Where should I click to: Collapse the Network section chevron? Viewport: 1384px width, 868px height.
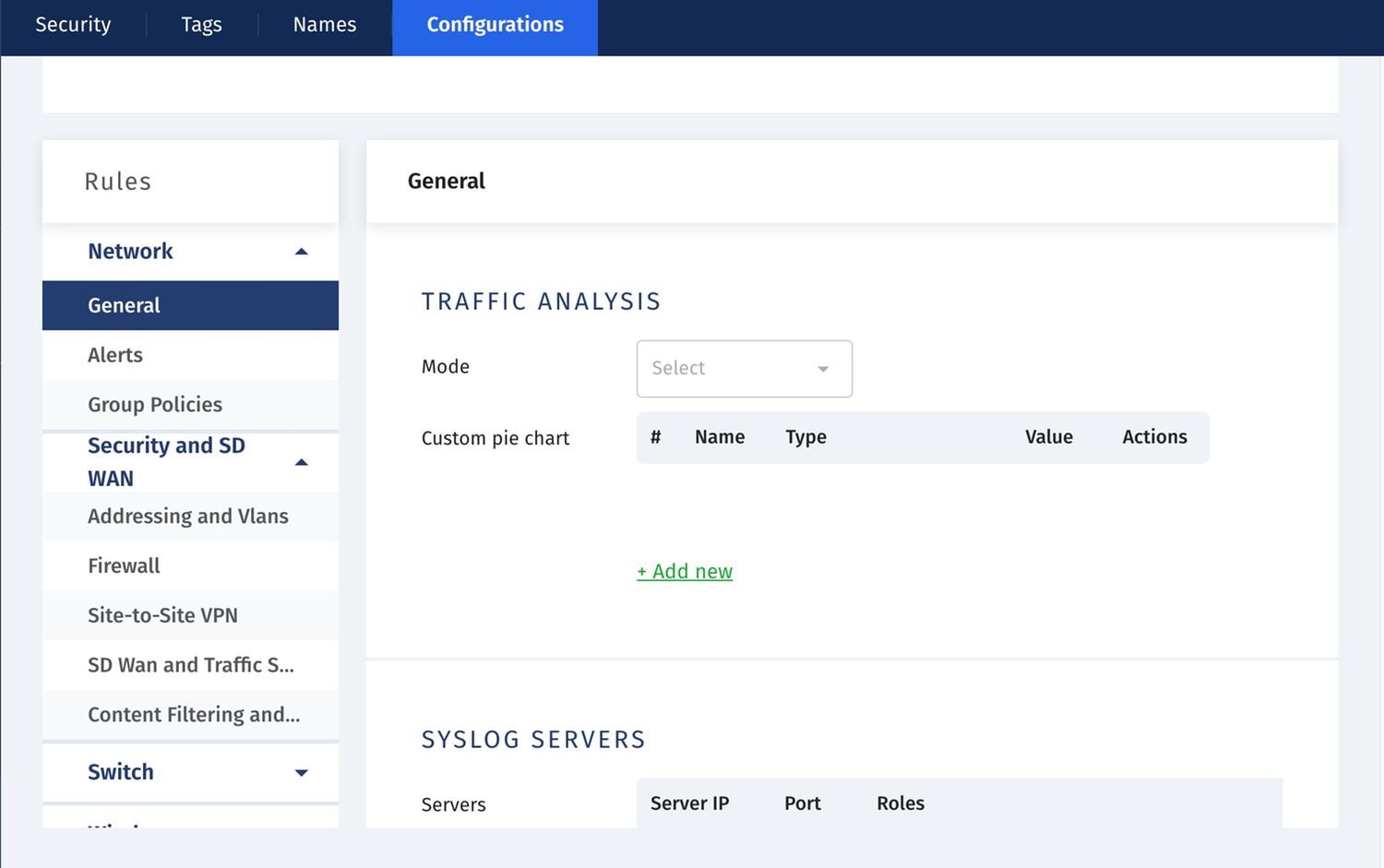[x=301, y=250]
